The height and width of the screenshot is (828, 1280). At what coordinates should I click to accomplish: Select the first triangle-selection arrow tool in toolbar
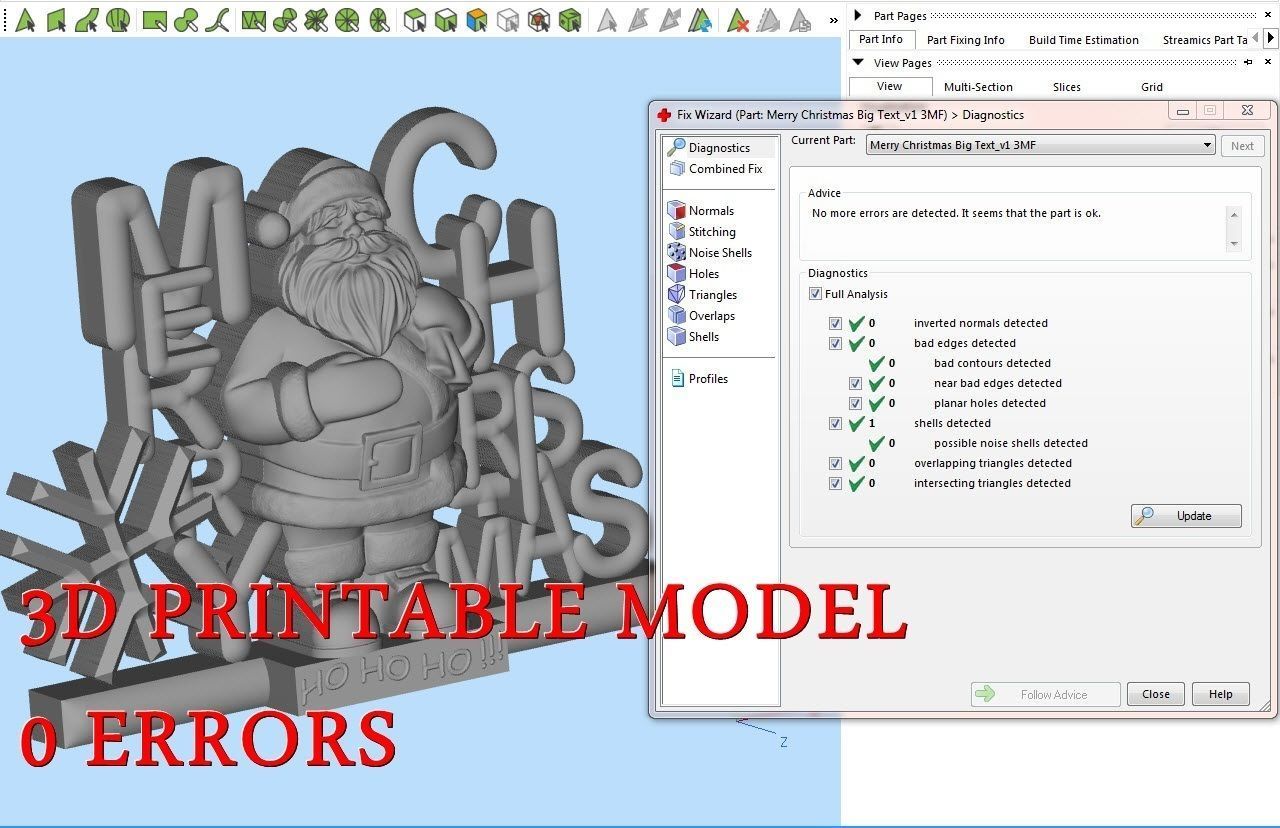tap(25, 19)
